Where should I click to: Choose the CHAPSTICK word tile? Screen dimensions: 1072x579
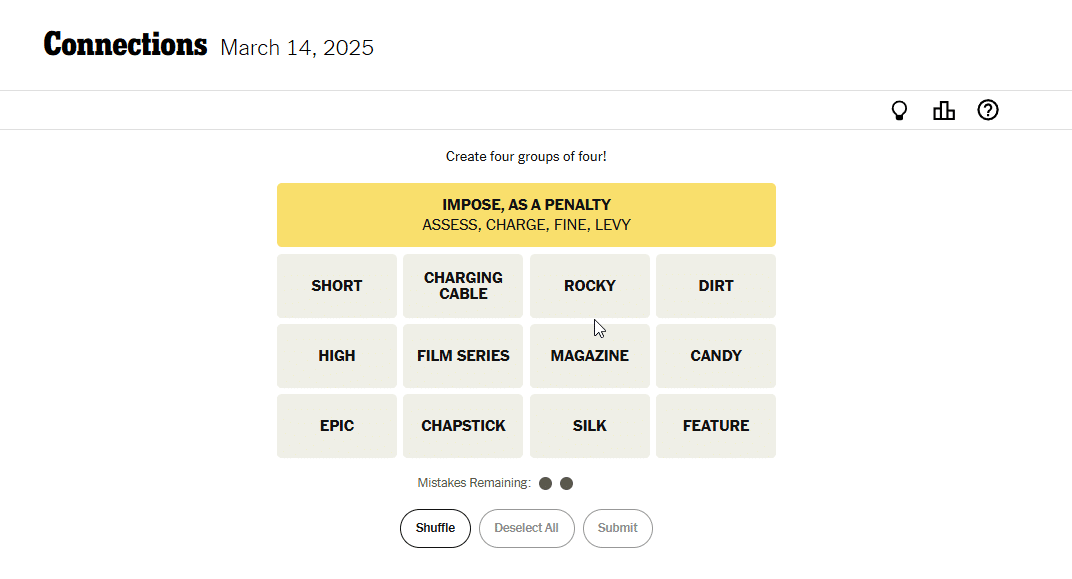[463, 426]
